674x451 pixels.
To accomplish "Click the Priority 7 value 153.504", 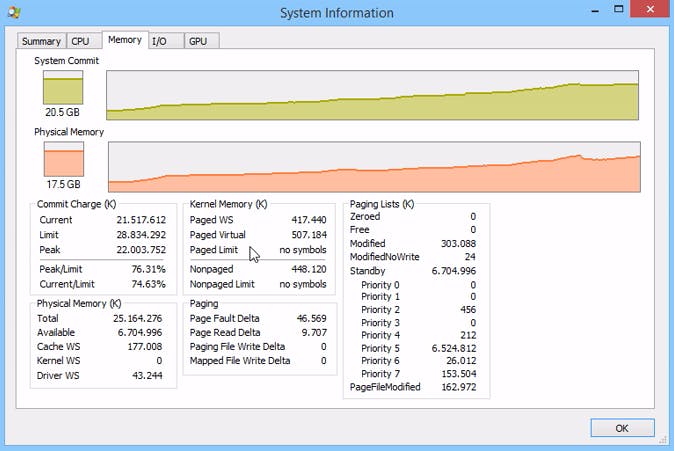I will point(459,374).
